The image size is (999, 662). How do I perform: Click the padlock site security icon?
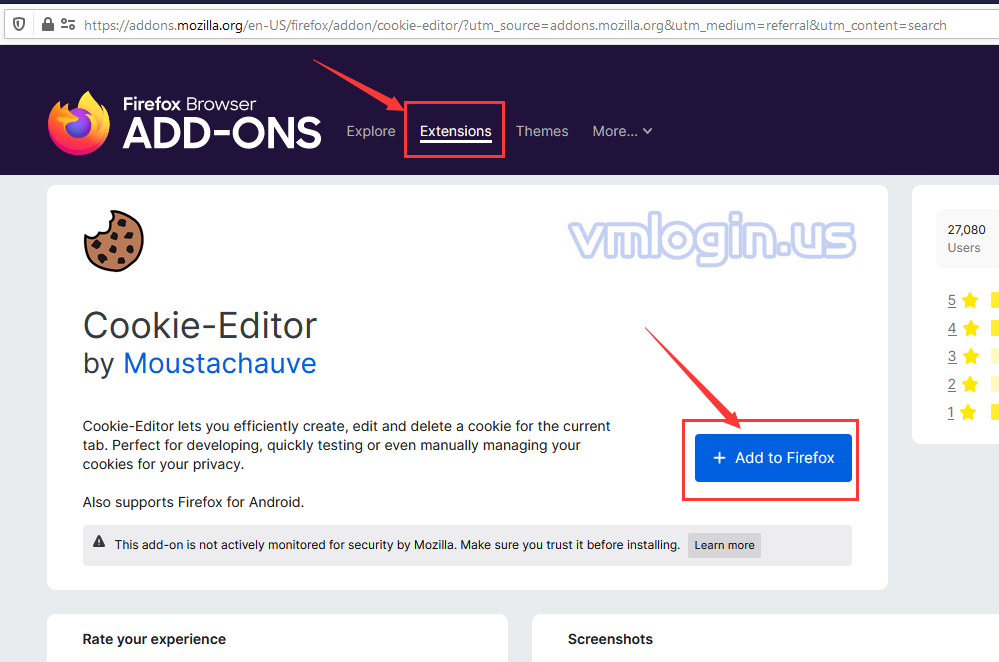pos(45,25)
